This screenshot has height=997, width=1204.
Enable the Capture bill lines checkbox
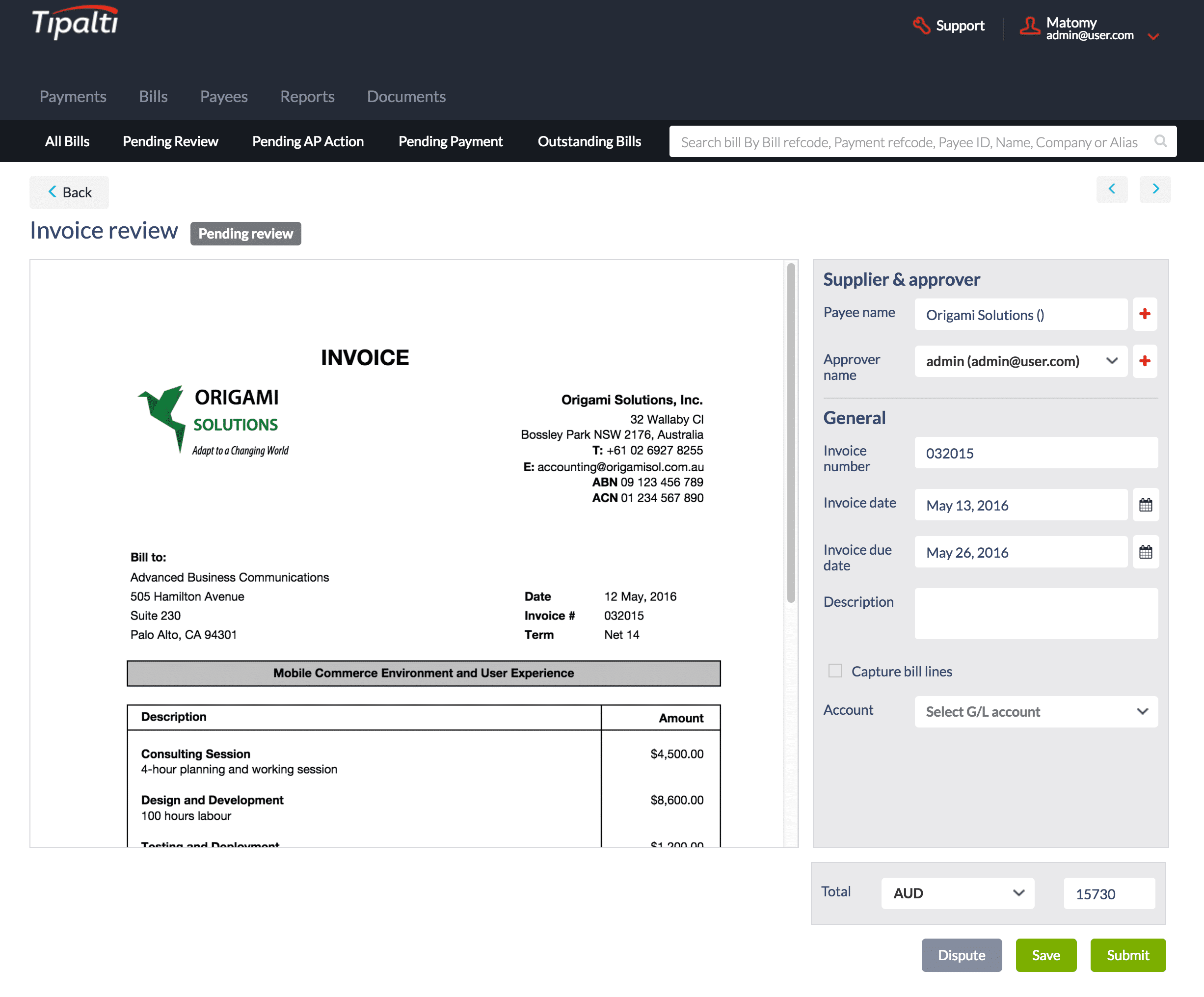tap(835, 671)
